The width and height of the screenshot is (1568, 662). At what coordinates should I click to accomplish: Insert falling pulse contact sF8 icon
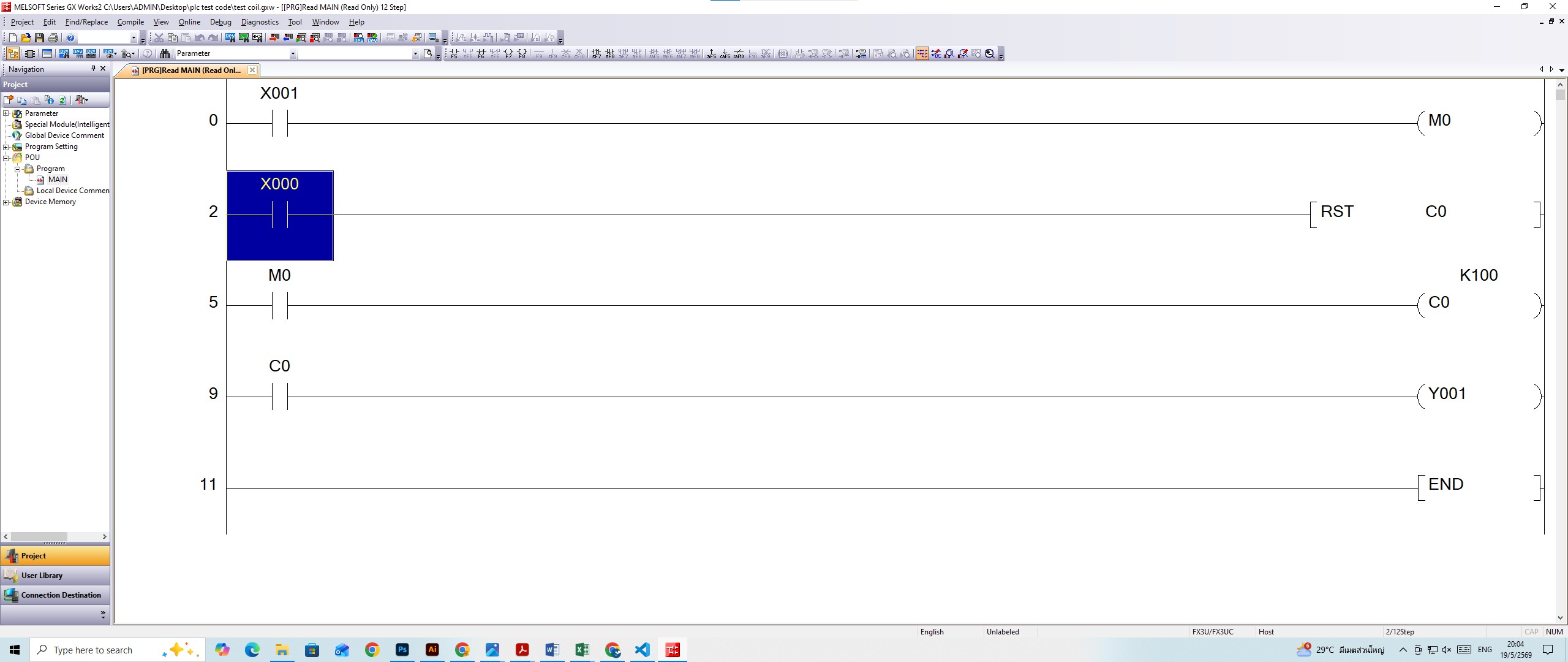pos(609,54)
